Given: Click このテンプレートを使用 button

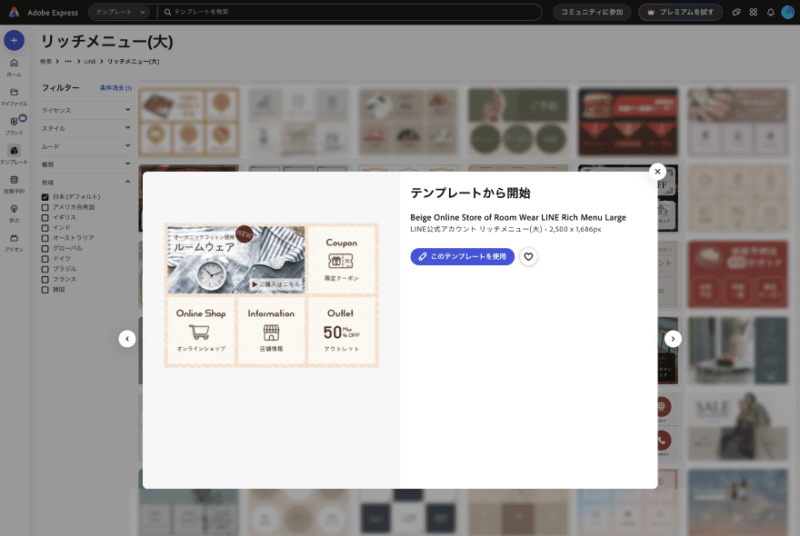Looking at the screenshot, I should pyautogui.click(x=462, y=257).
